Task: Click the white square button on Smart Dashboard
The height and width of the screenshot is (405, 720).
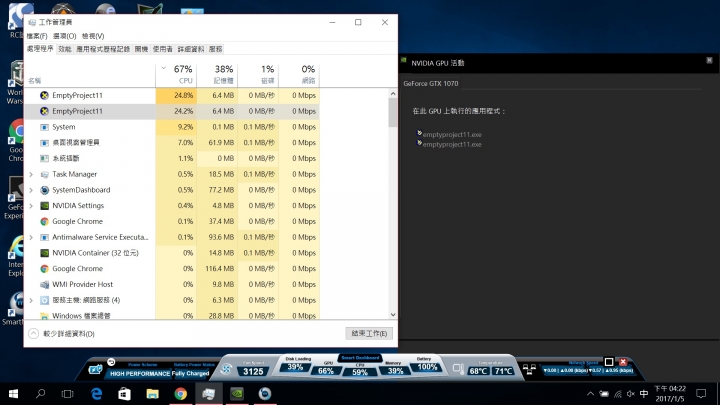Action: tap(609, 362)
